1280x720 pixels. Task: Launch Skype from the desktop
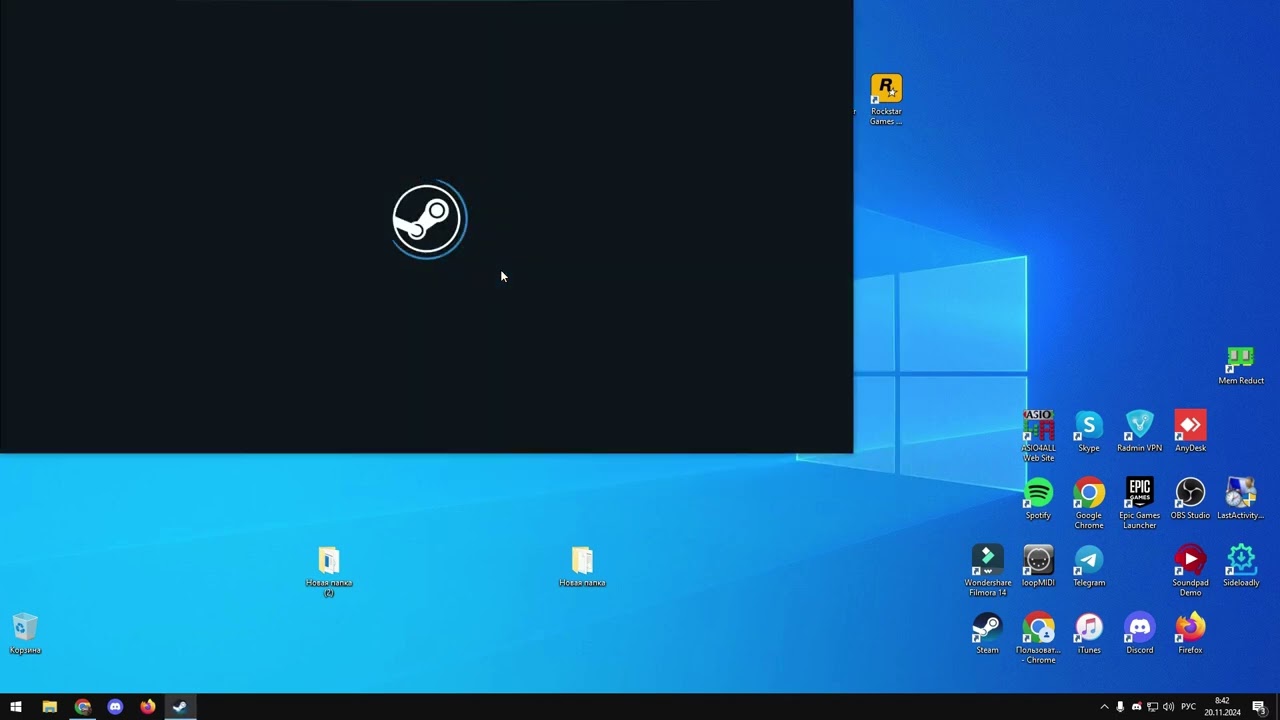pos(1089,431)
